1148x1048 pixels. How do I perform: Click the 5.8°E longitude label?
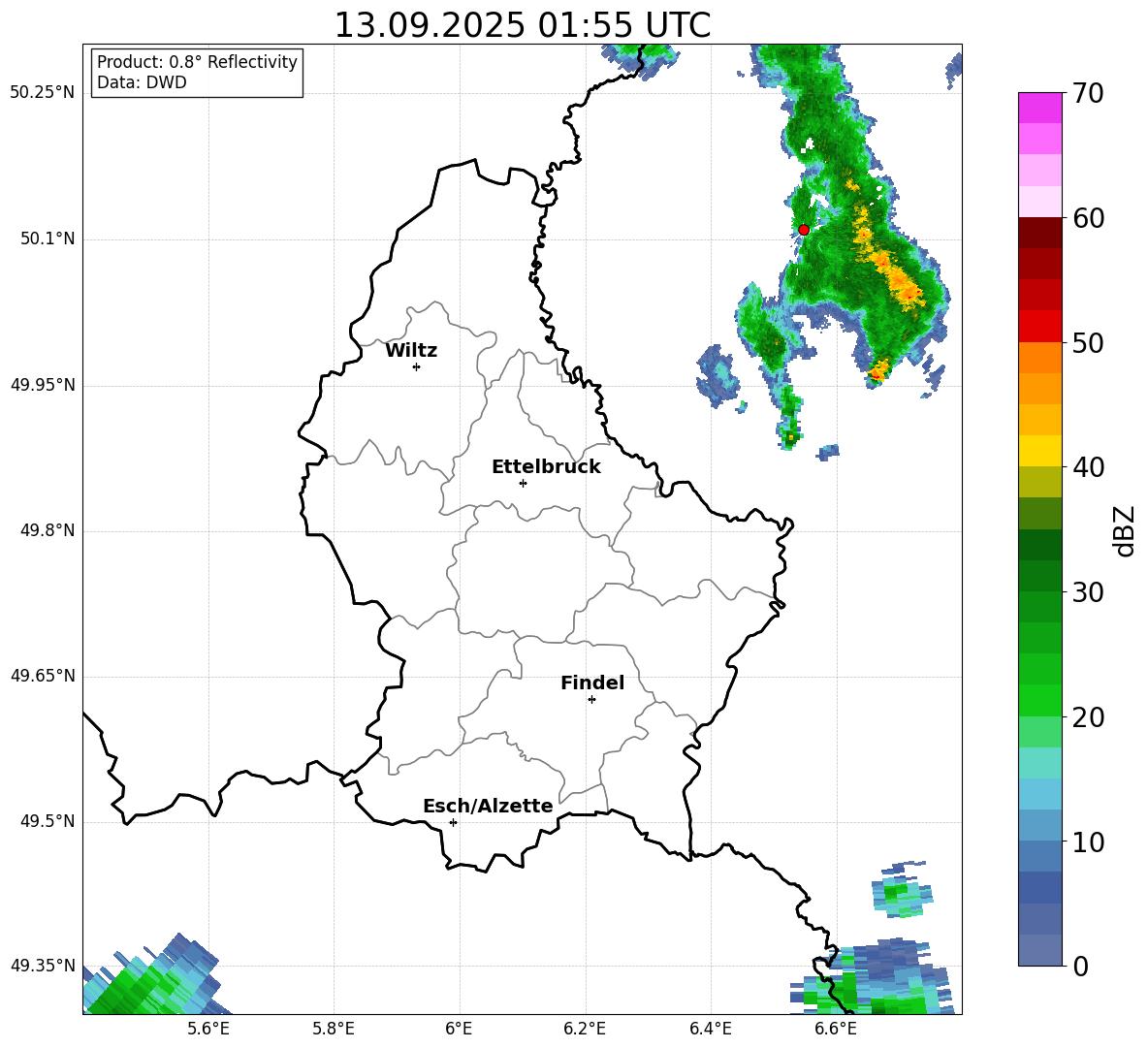334,1029
